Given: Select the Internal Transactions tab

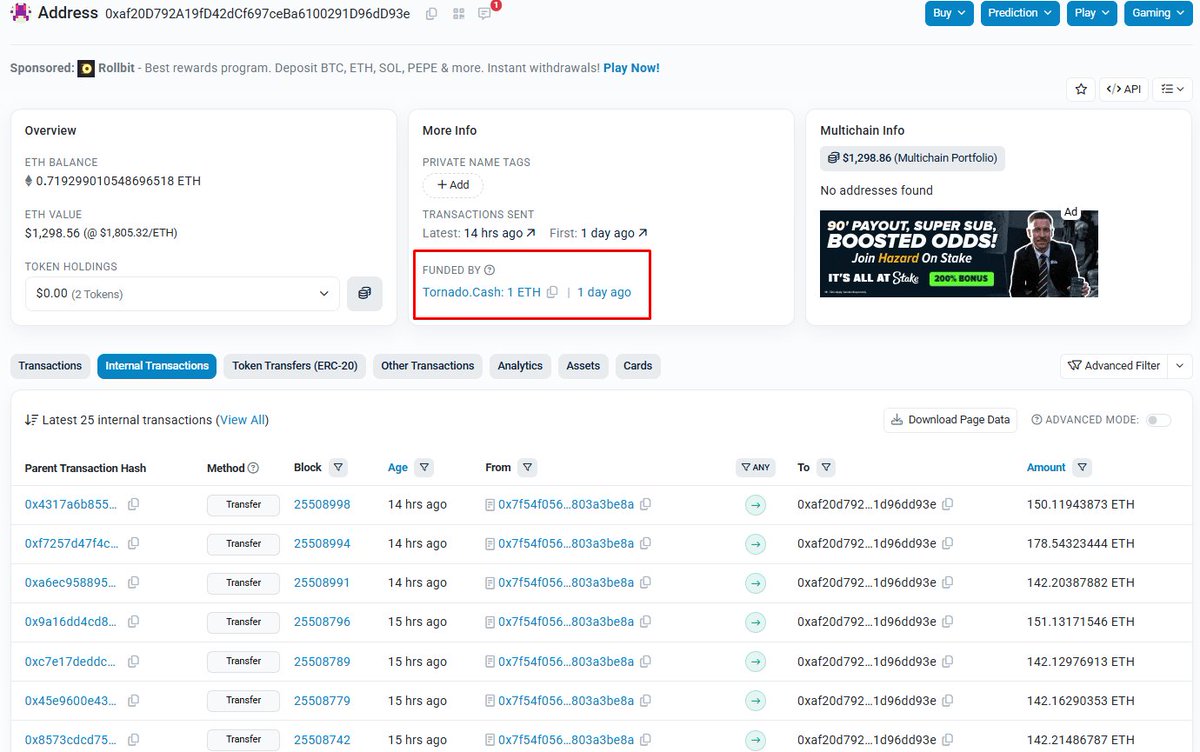Looking at the screenshot, I should pos(157,366).
